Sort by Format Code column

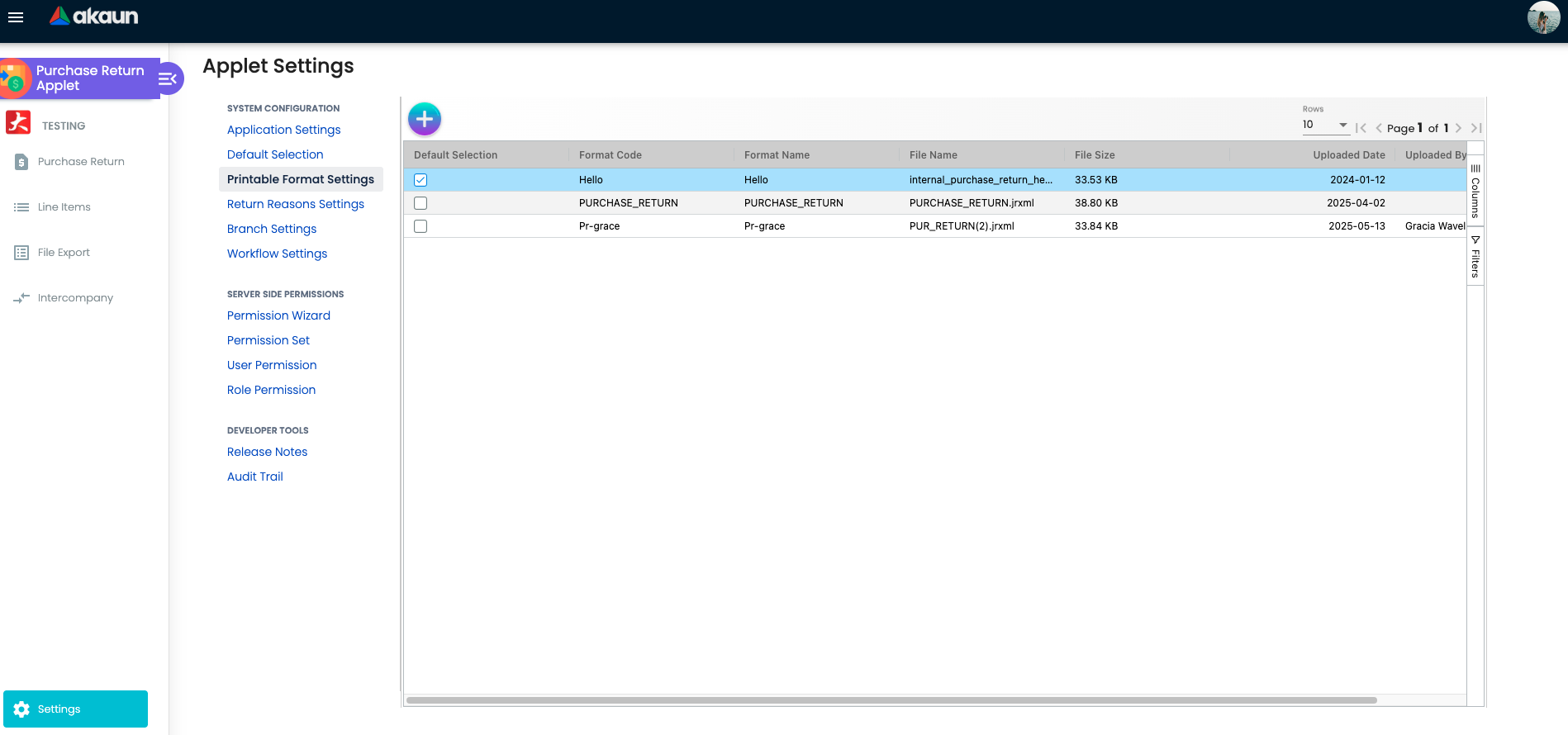(x=611, y=155)
